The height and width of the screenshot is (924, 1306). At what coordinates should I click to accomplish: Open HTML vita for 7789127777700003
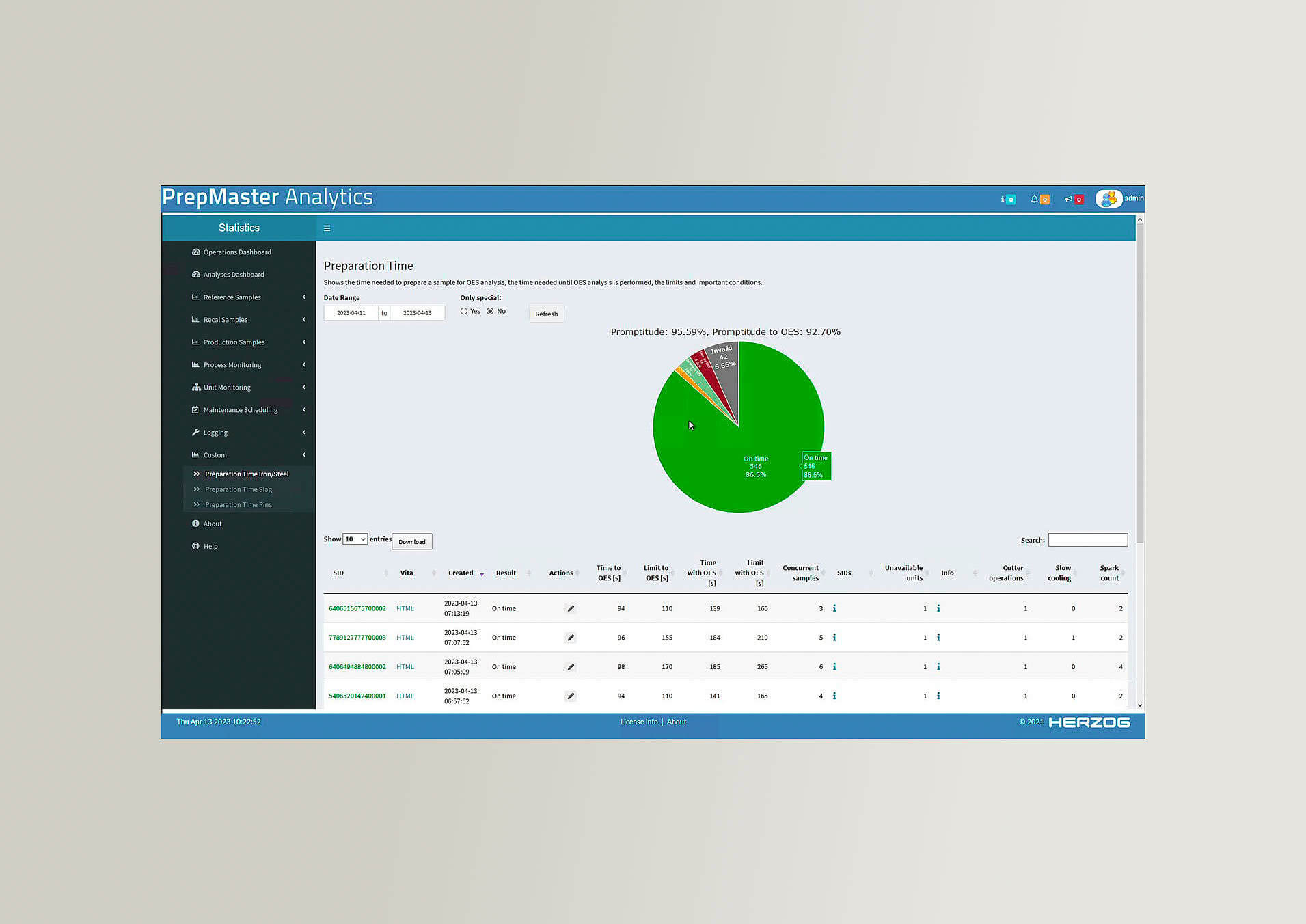[x=405, y=638]
